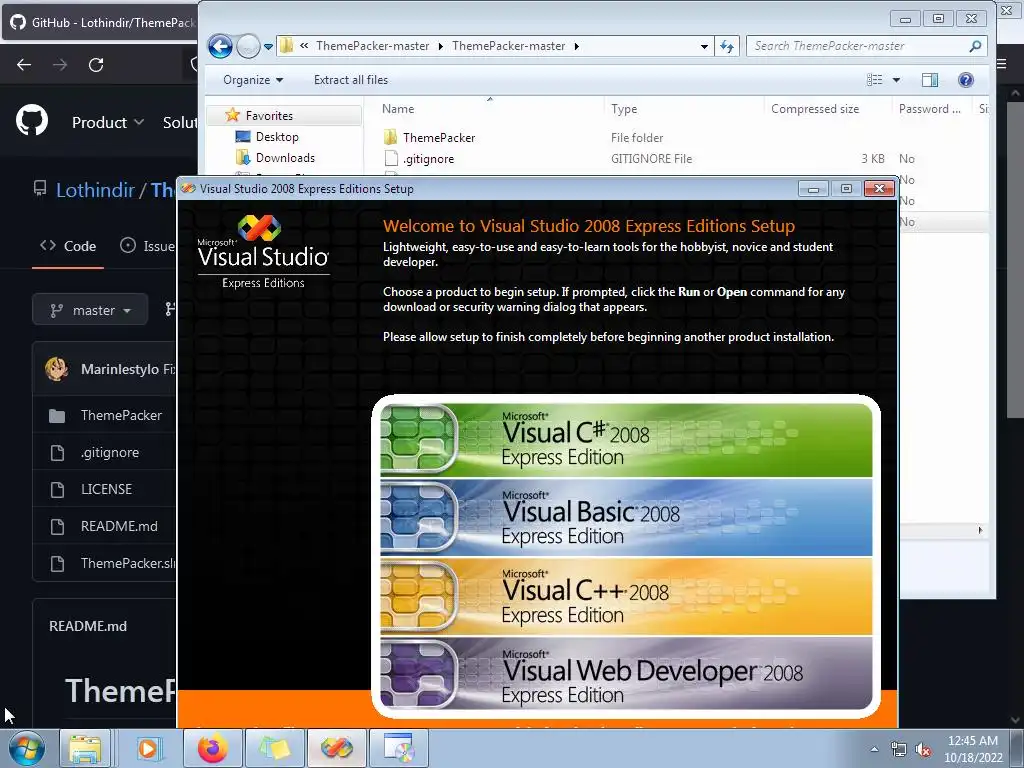Switch to Visual Studio setup taskbar icon

(x=336, y=748)
